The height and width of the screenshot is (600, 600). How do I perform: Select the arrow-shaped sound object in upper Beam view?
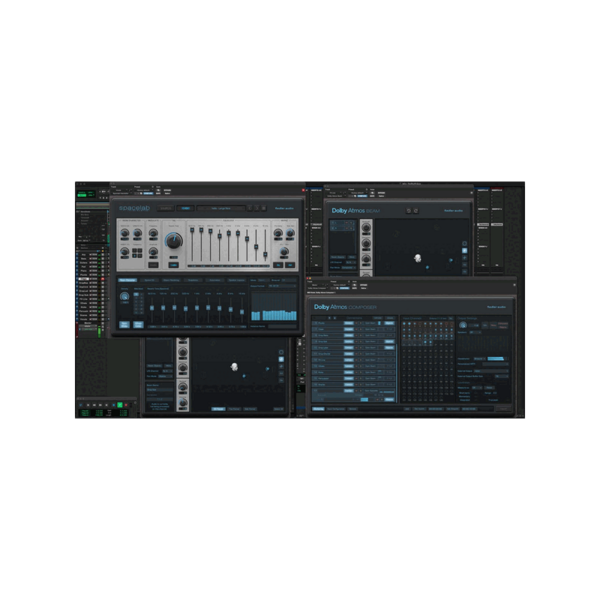(x=451, y=260)
